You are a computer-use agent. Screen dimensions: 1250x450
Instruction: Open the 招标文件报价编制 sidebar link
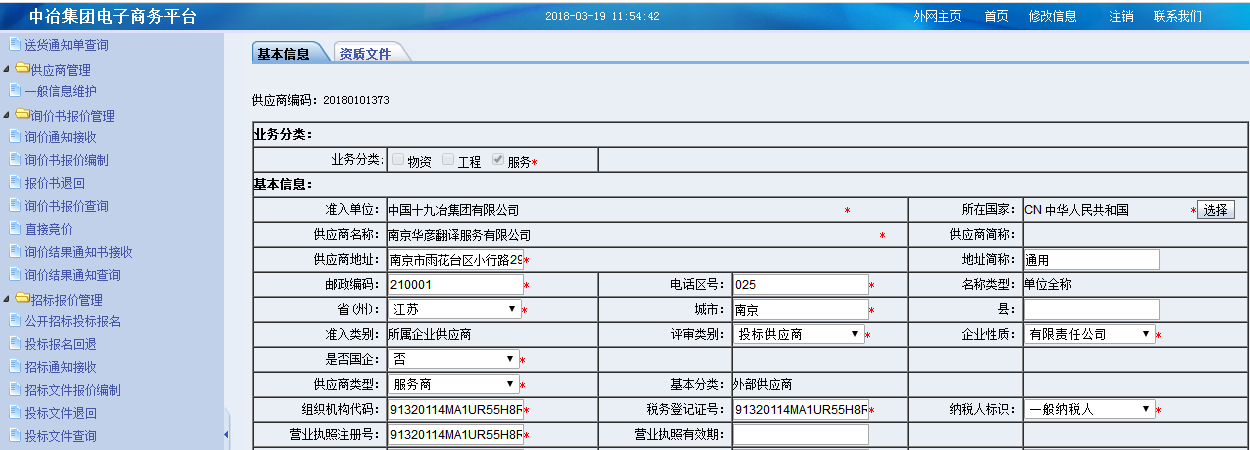(73, 390)
